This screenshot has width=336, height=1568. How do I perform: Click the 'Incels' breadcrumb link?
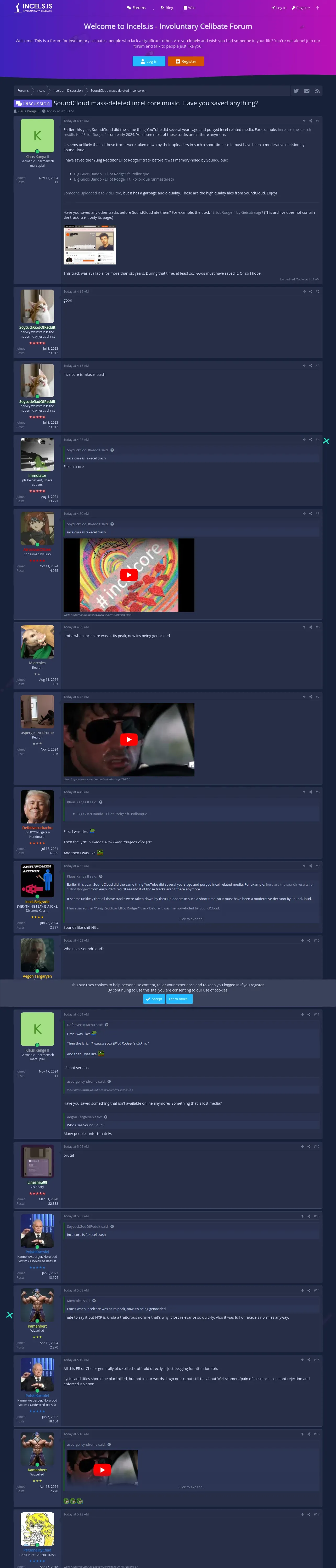click(x=41, y=91)
